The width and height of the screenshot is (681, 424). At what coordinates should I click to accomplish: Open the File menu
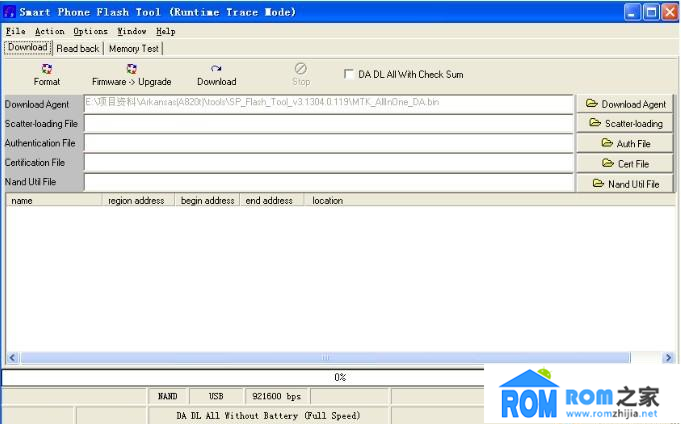coord(15,31)
